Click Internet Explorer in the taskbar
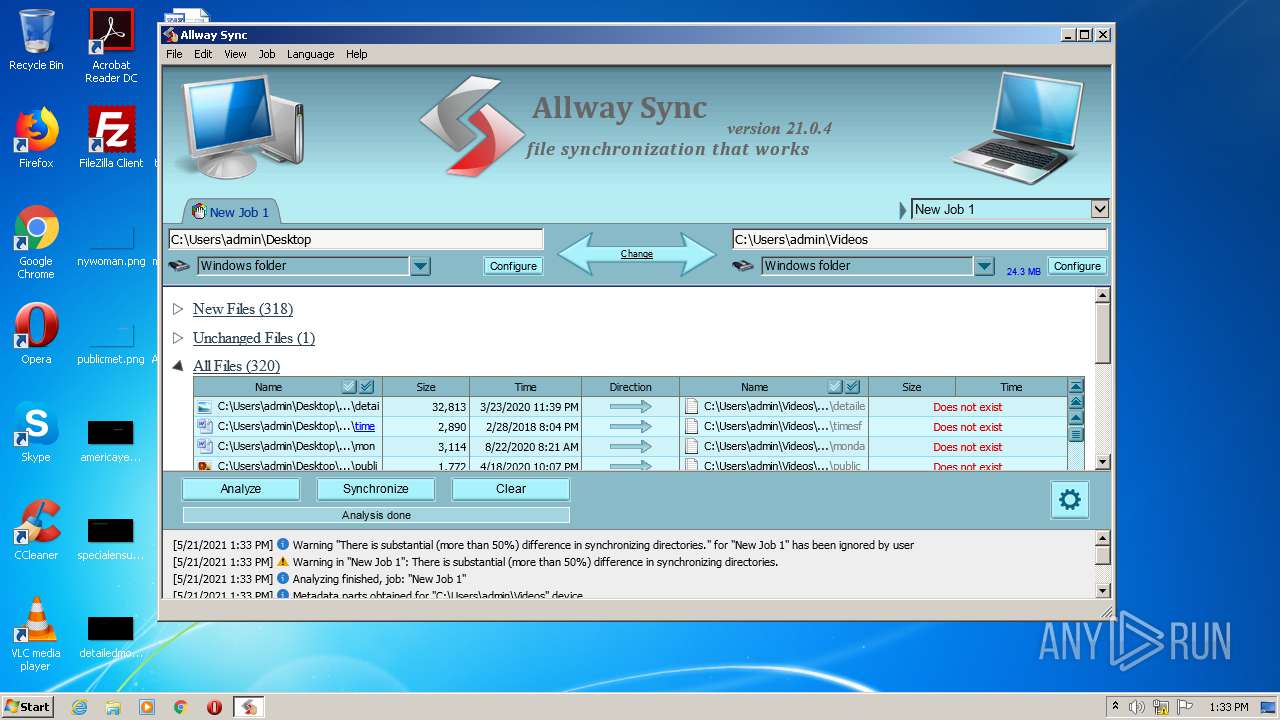Screen dimensions: 1280x720 tap(79, 707)
